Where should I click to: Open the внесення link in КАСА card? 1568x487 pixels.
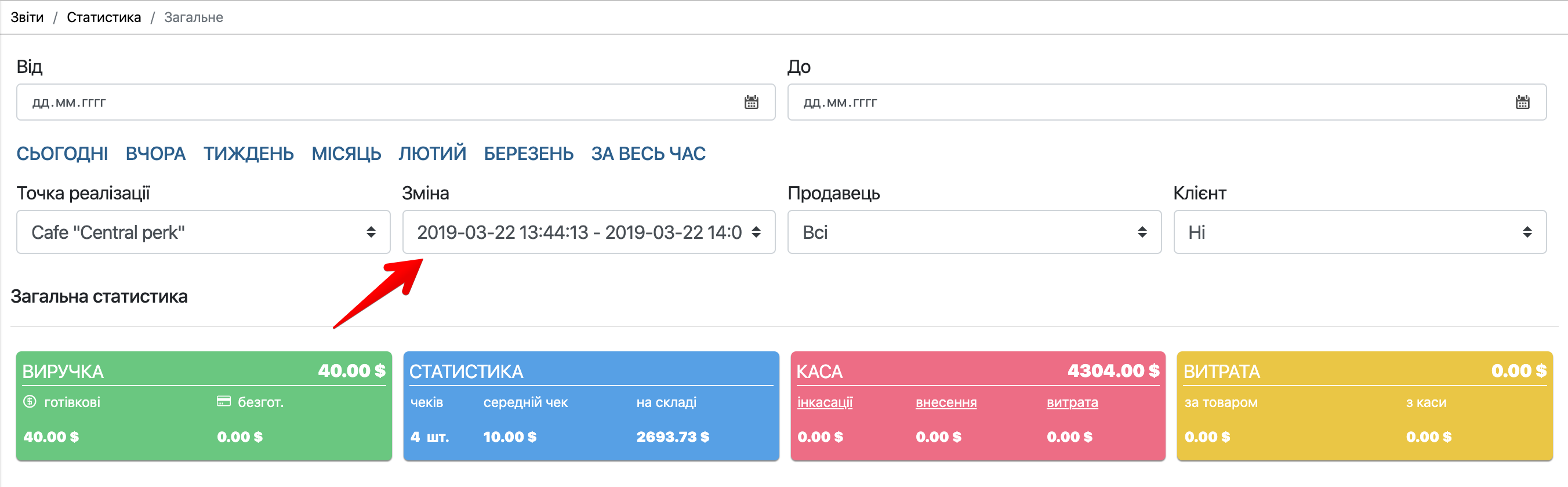click(x=946, y=402)
